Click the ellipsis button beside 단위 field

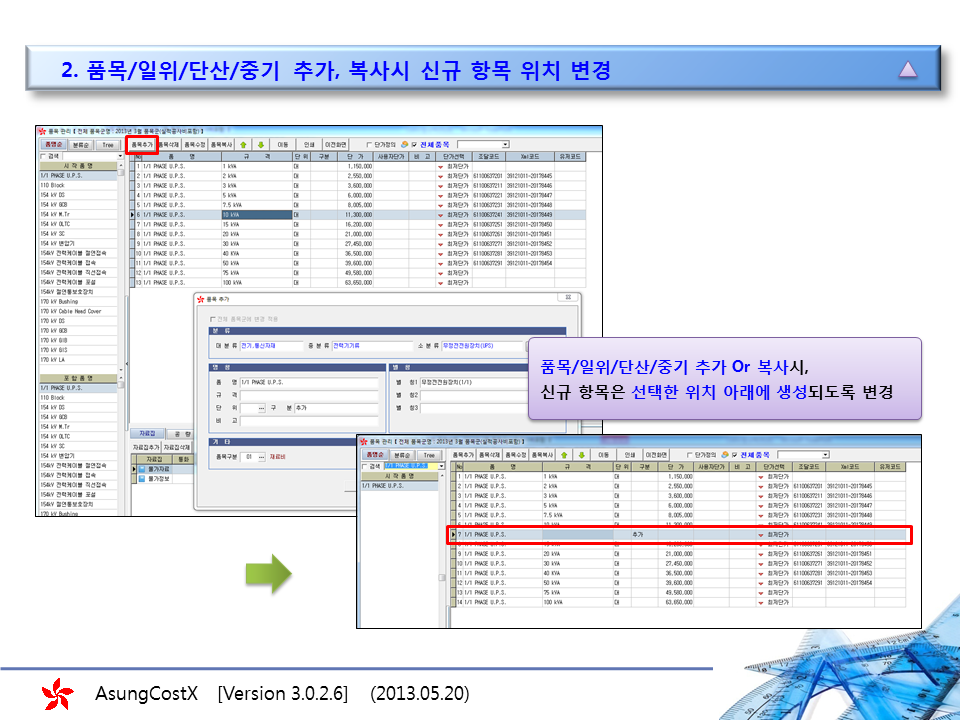pyautogui.click(x=262, y=408)
